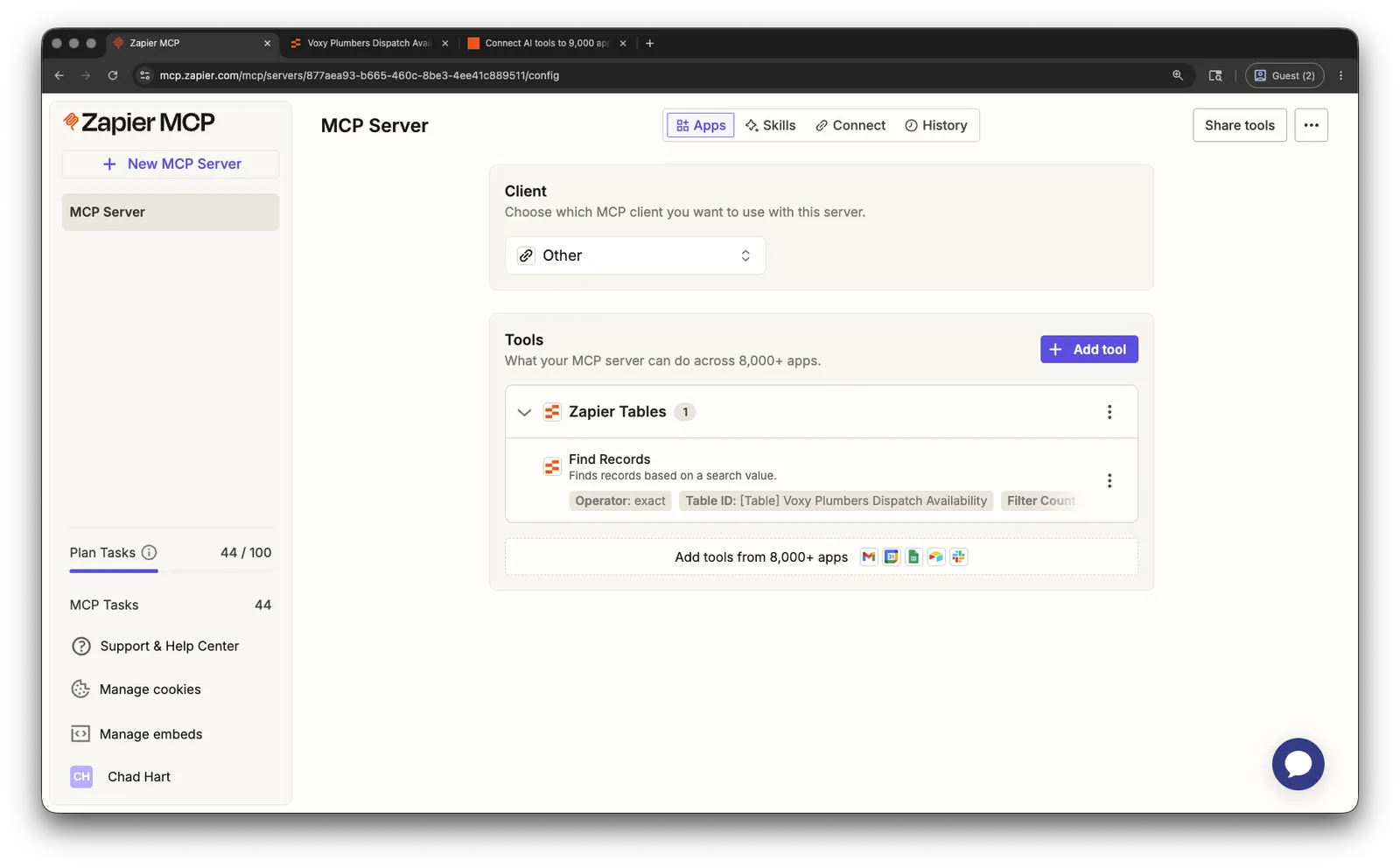Click the Google Sheets app icon
This screenshot has height=868, width=1400.
pyautogui.click(x=913, y=556)
